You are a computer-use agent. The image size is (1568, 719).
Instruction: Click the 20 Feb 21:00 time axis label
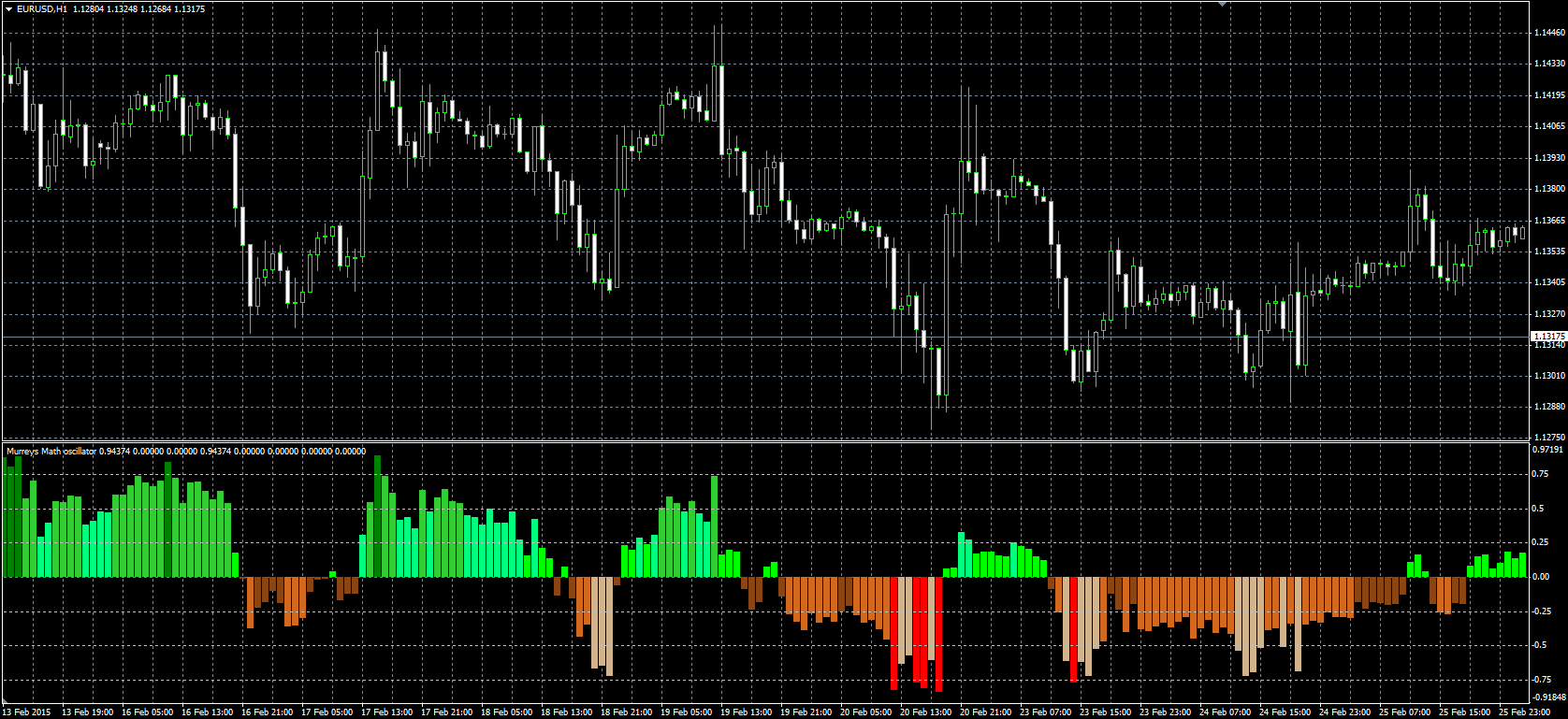coord(985,712)
